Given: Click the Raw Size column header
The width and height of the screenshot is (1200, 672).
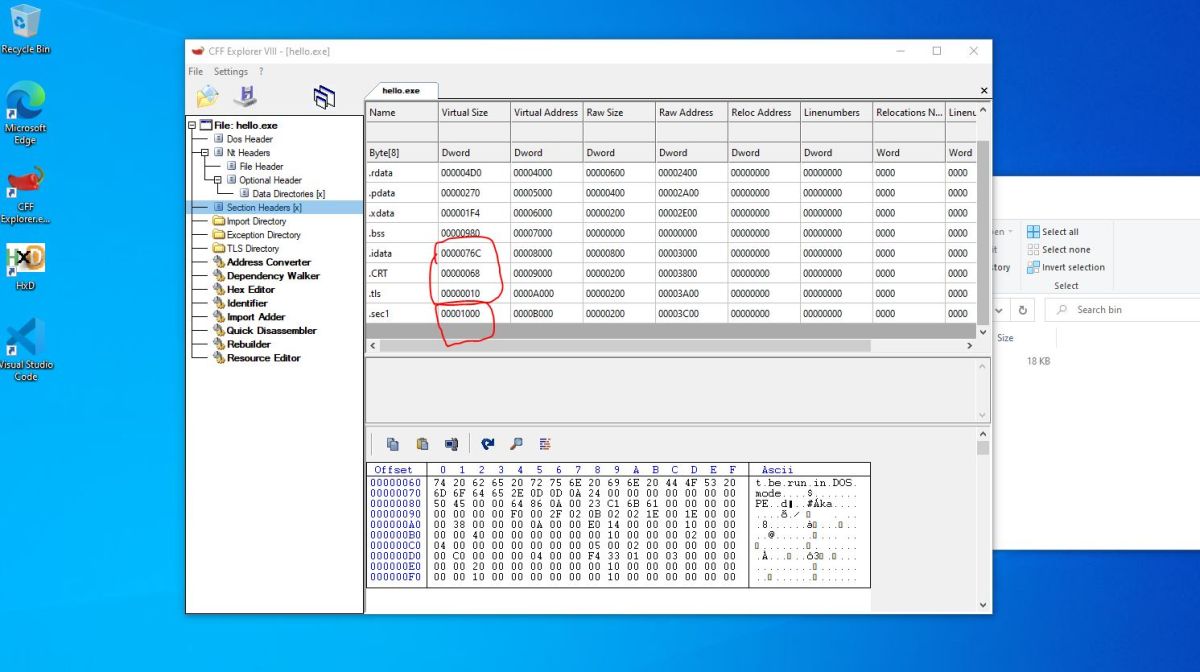Looking at the screenshot, I should 619,112.
